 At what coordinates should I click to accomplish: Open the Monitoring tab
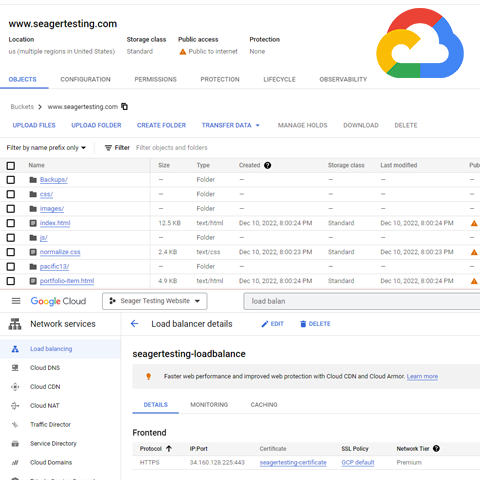pos(209,405)
